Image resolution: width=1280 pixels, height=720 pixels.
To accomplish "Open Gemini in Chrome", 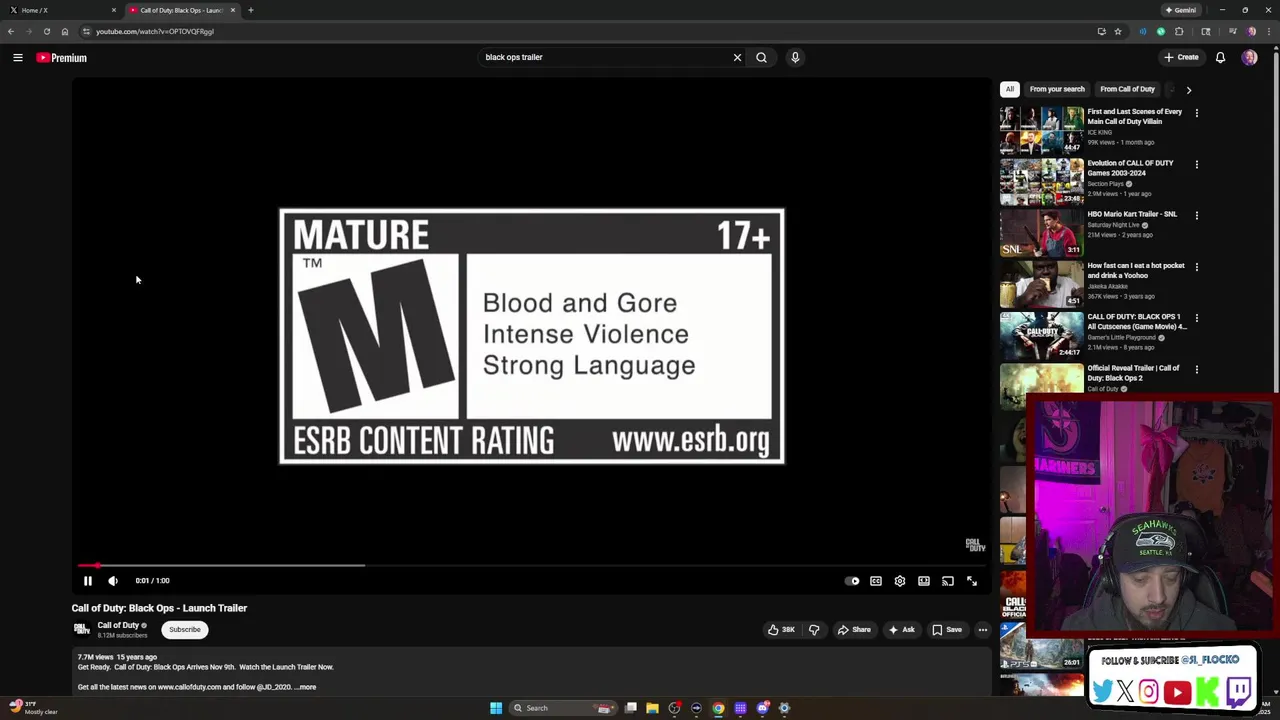I will tap(1181, 10).
